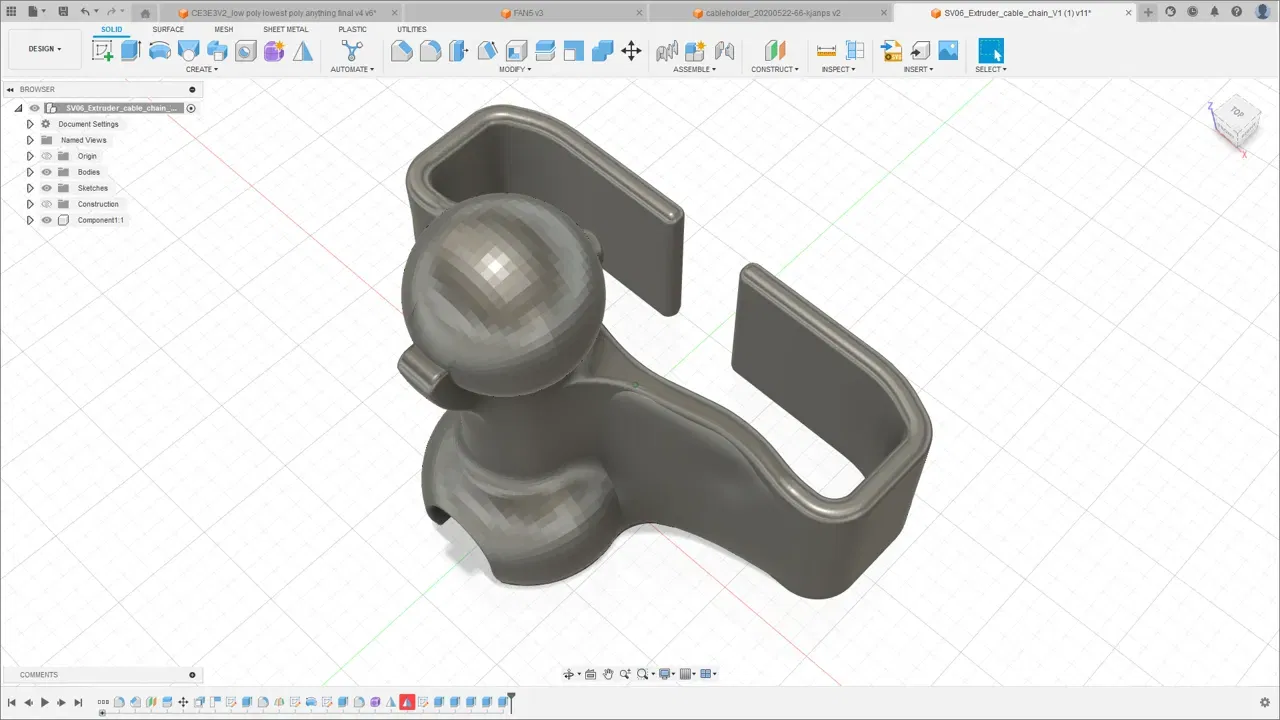Open timeline settings gear
The width and height of the screenshot is (1280, 720).
tap(1265, 703)
